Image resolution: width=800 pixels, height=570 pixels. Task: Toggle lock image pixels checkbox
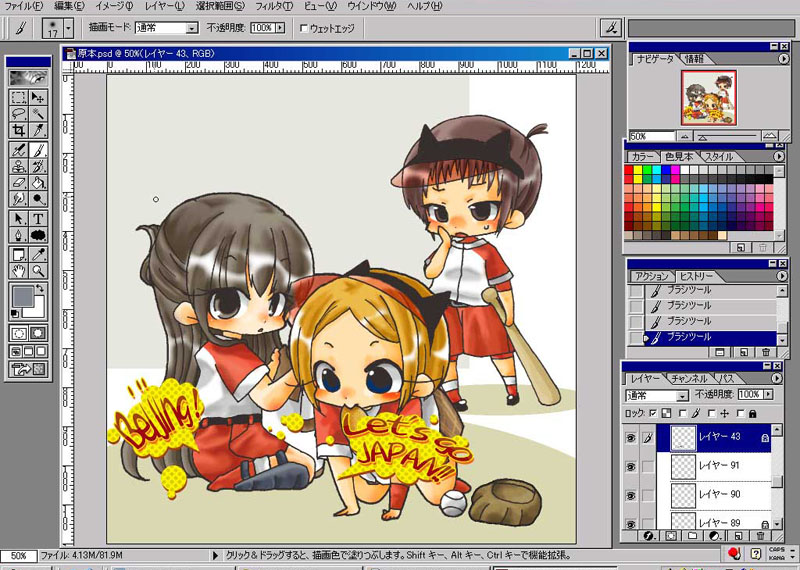click(683, 413)
